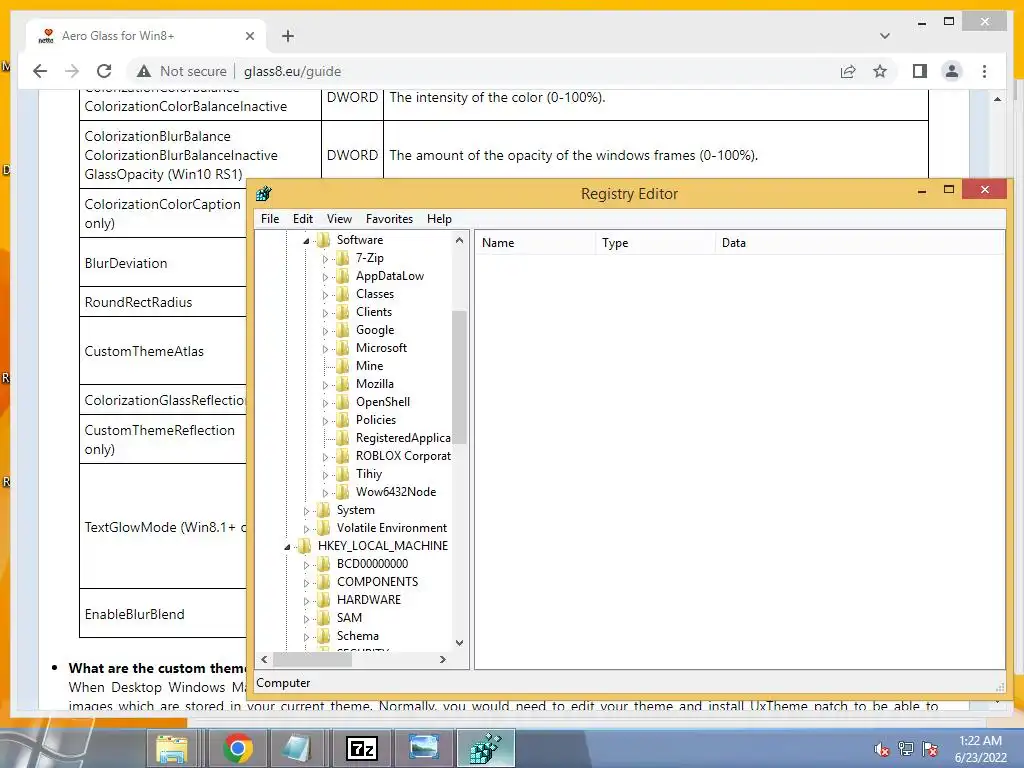Click tree pane horizontal scroll right arrow
The image size is (1024, 768).
(x=443, y=660)
